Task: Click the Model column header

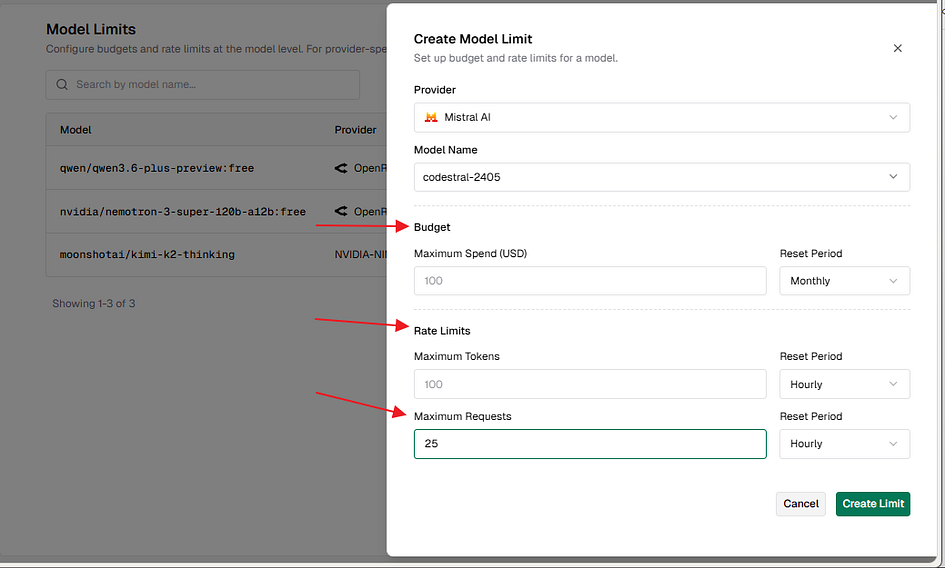Action: click(x=76, y=130)
